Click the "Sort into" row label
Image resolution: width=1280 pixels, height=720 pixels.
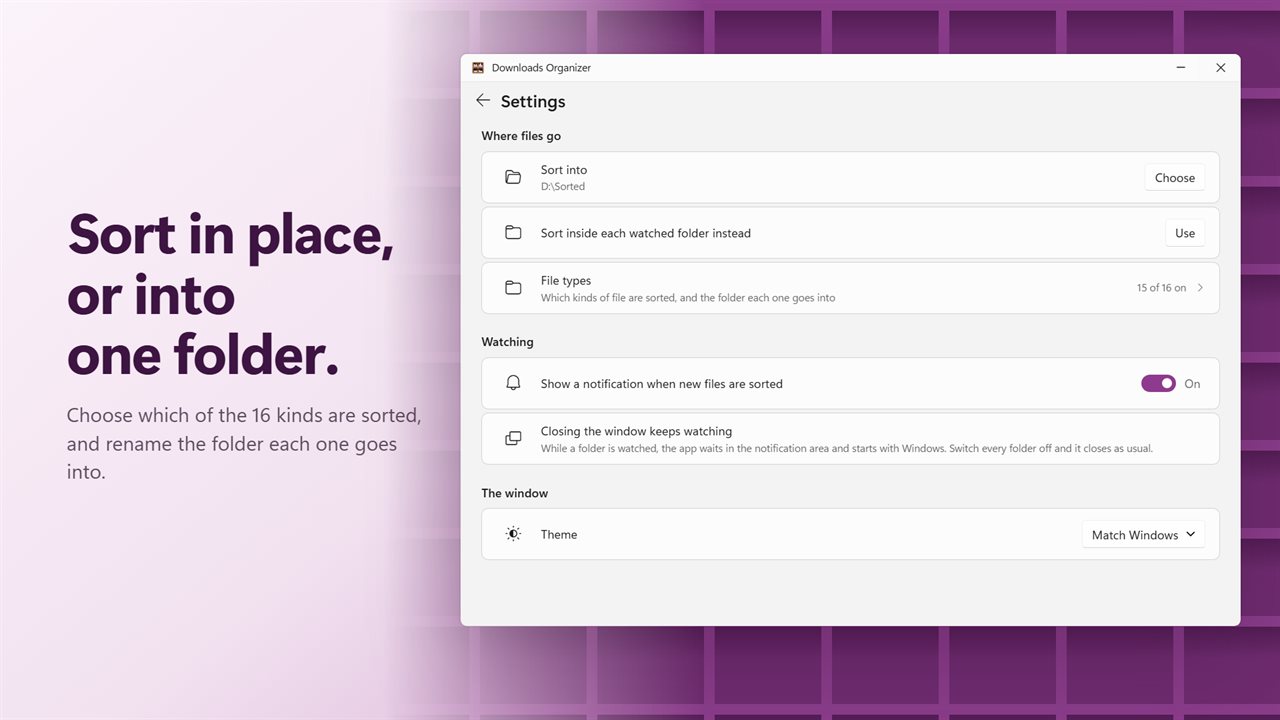[564, 170]
